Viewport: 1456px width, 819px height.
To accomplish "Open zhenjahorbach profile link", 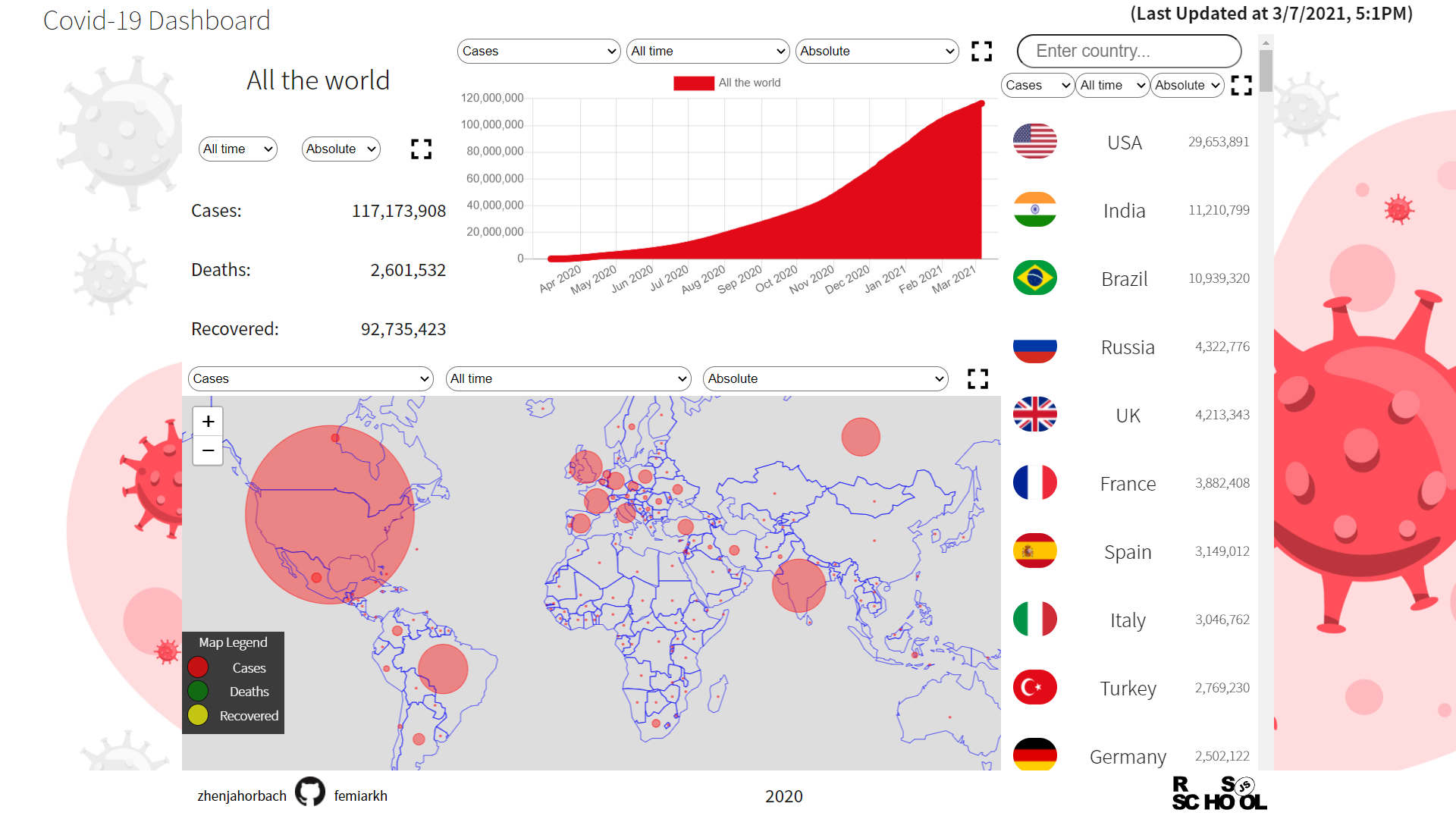I will 242,795.
